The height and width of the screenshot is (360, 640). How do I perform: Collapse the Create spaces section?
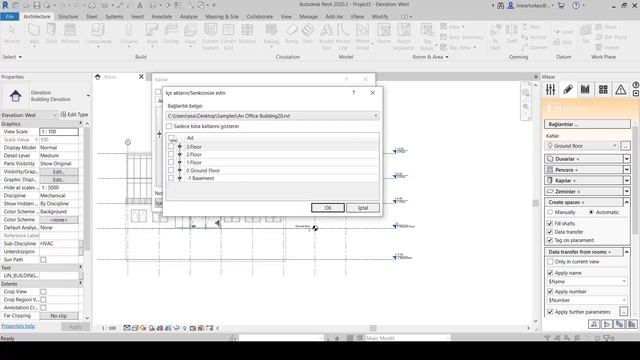pyautogui.click(x=627, y=202)
